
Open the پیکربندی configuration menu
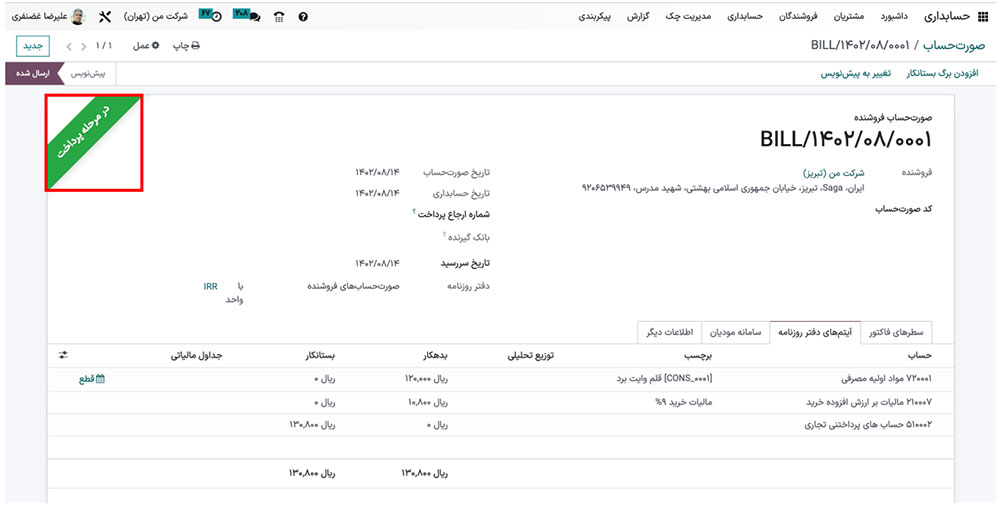pos(600,17)
